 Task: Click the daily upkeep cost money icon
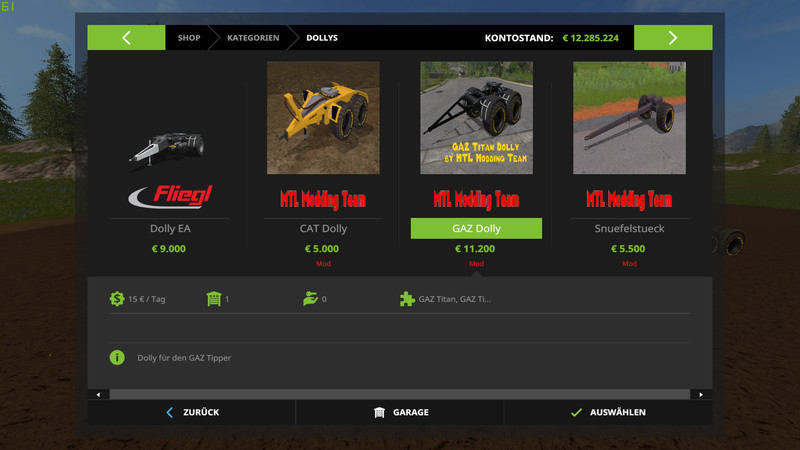pyautogui.click(x=118, y=298)
